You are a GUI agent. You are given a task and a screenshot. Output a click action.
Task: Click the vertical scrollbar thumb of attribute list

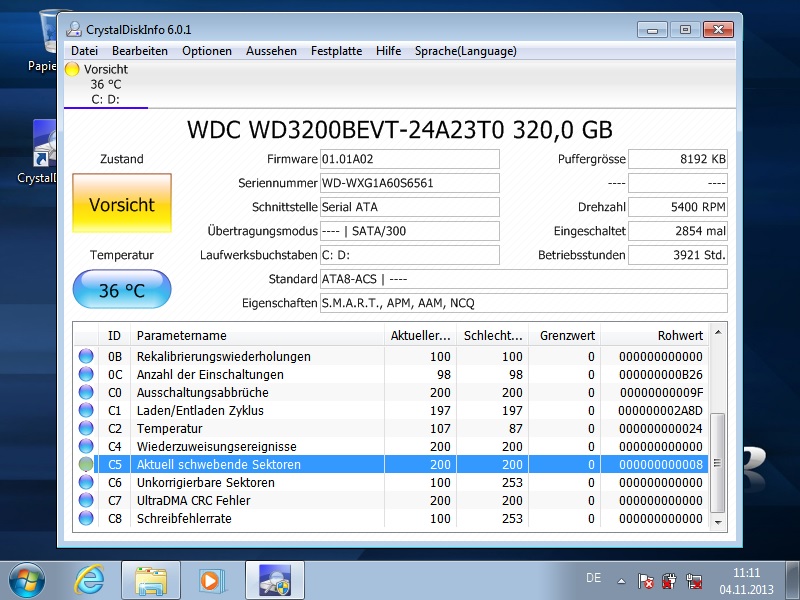[718, 463]
